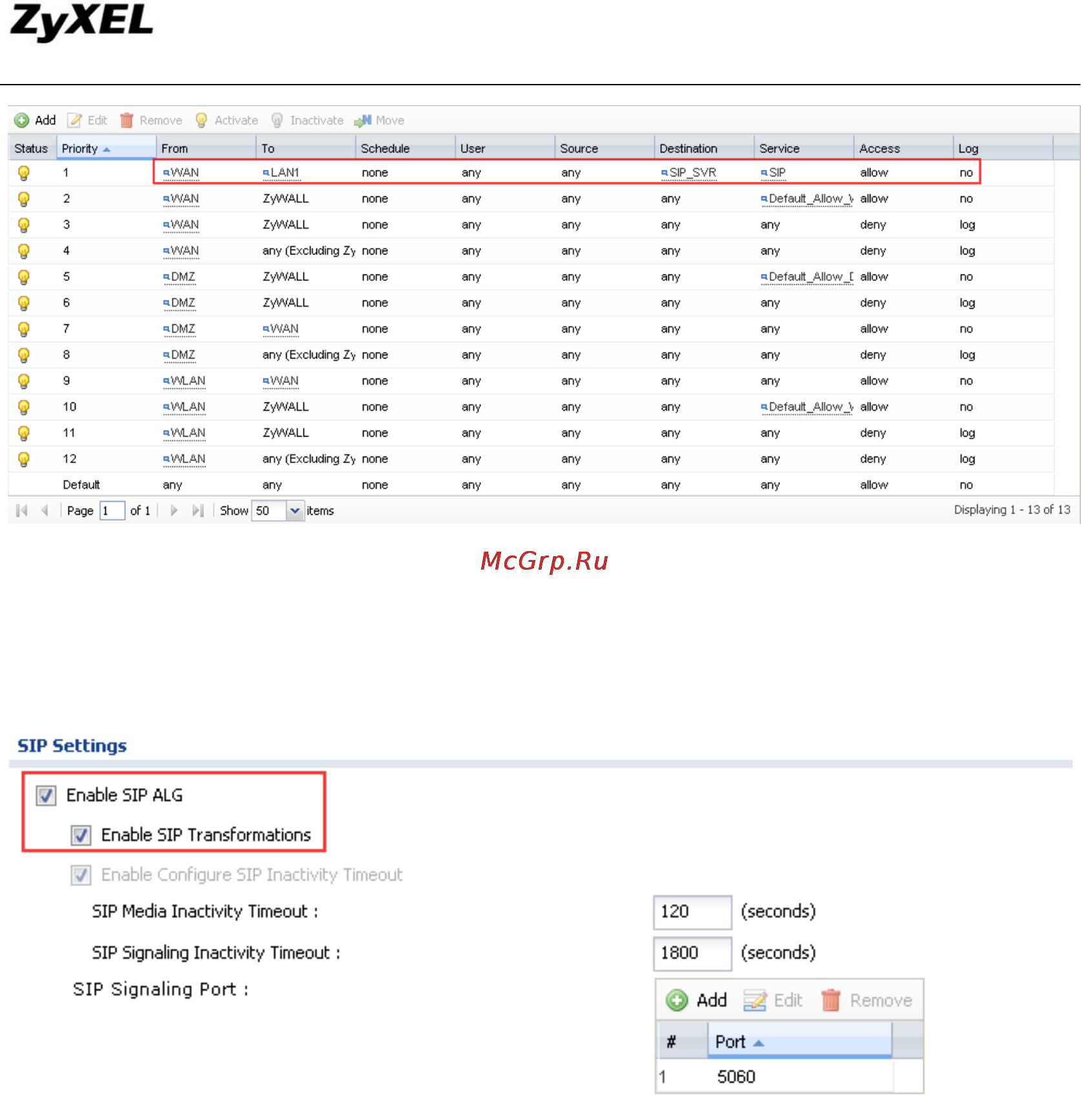This screenshot has width=1081, height=1120.
Task: Click the Inactivate lightbulb icon
Action: pyautogui.click(x=277, y=120)
